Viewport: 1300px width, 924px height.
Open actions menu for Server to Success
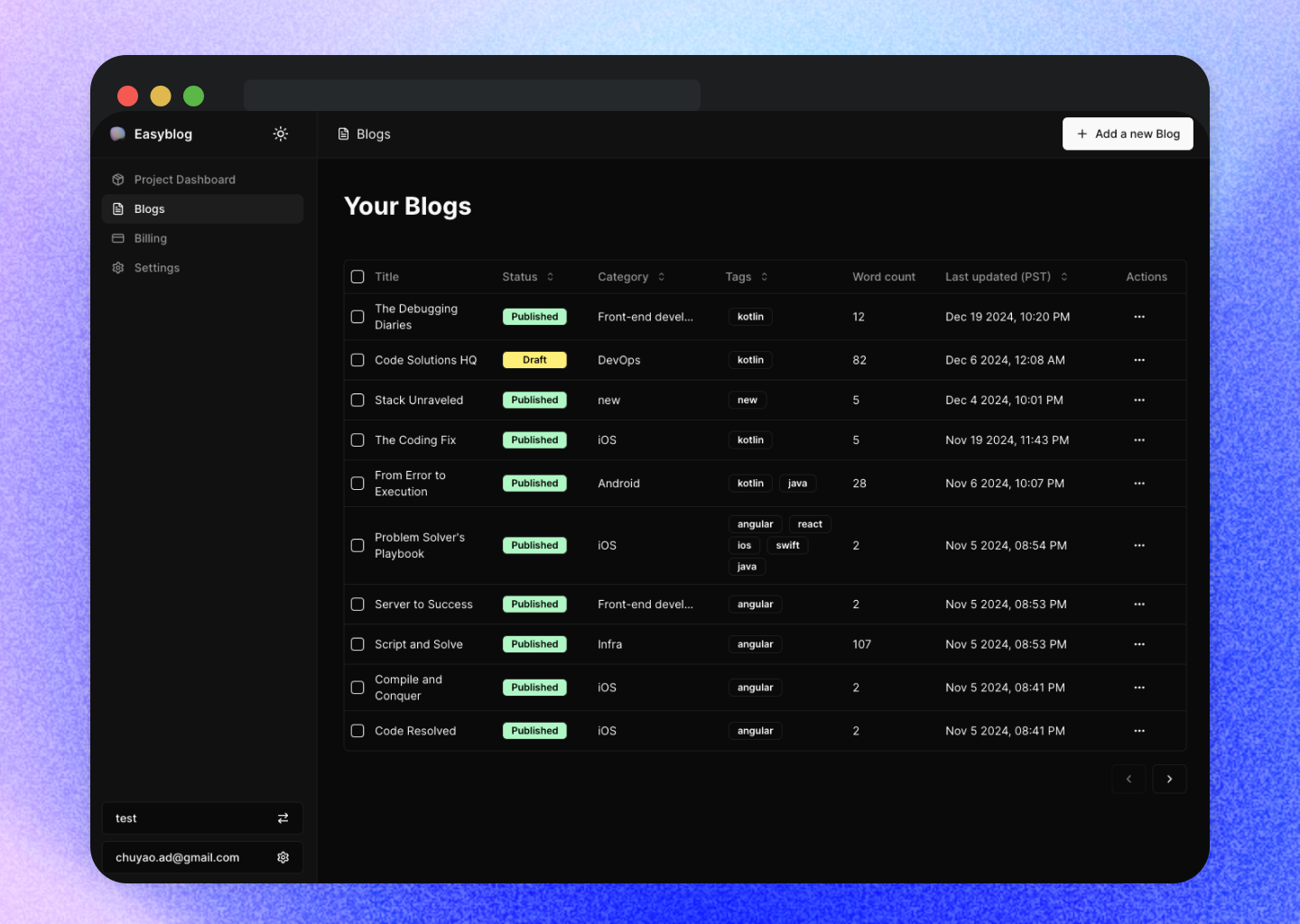click(x=1139, y=605)
